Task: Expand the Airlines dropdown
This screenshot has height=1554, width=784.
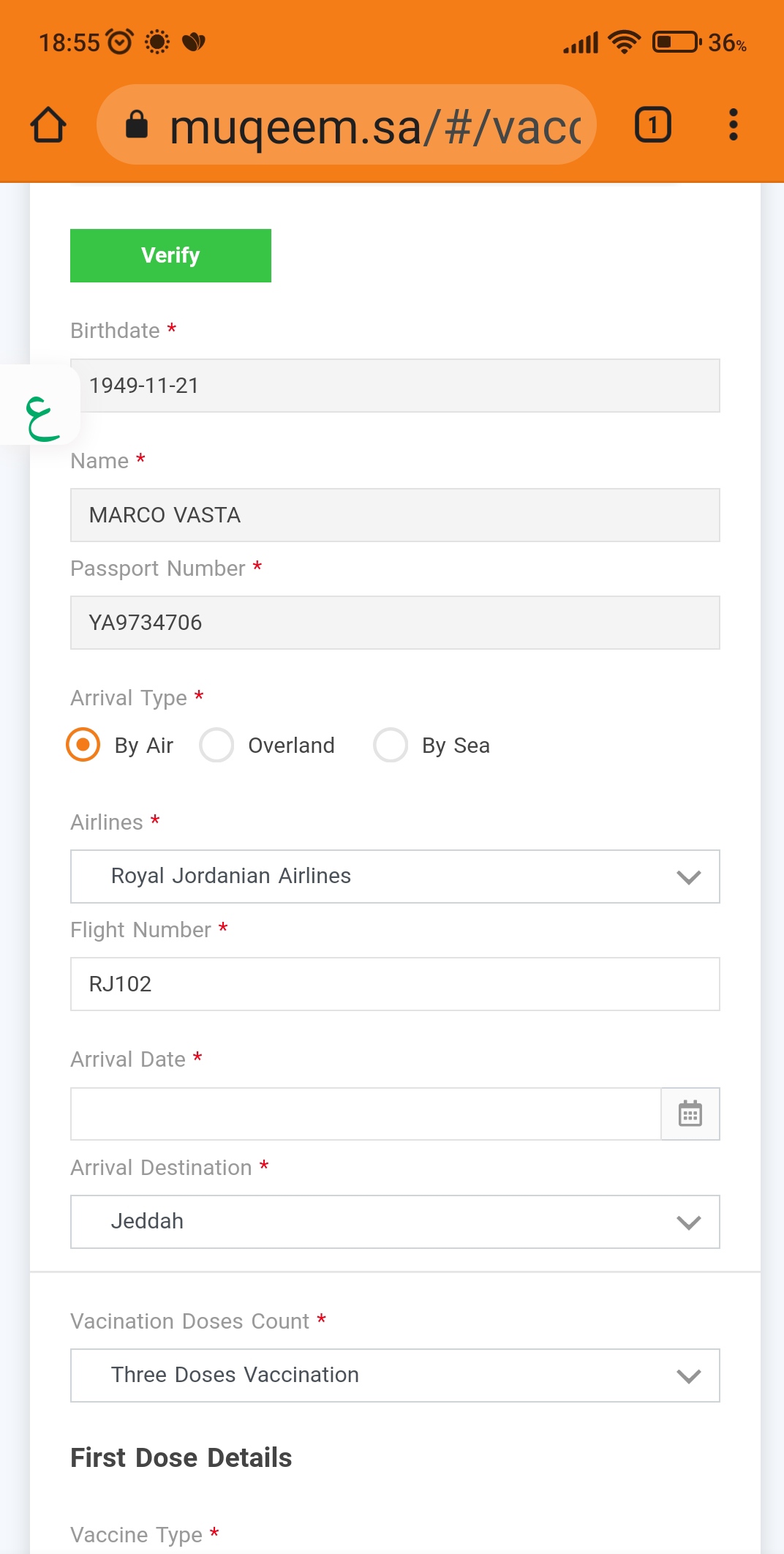Action: [395, 877]
